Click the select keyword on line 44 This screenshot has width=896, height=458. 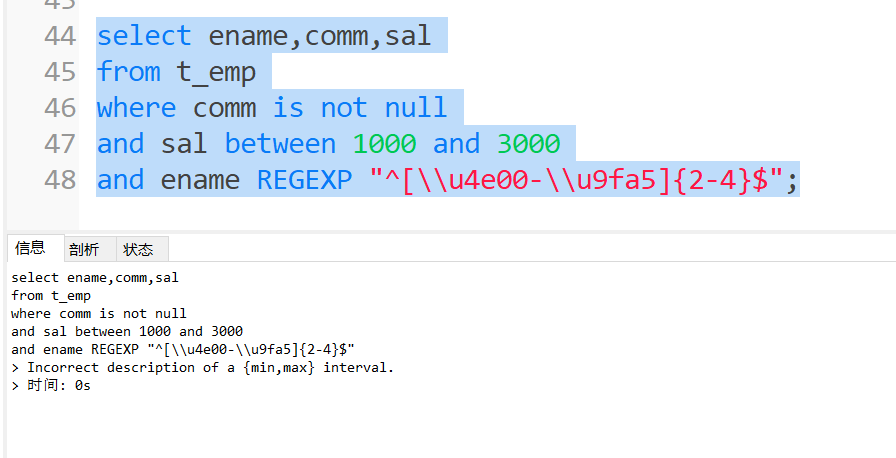click(x=144, y=36)
